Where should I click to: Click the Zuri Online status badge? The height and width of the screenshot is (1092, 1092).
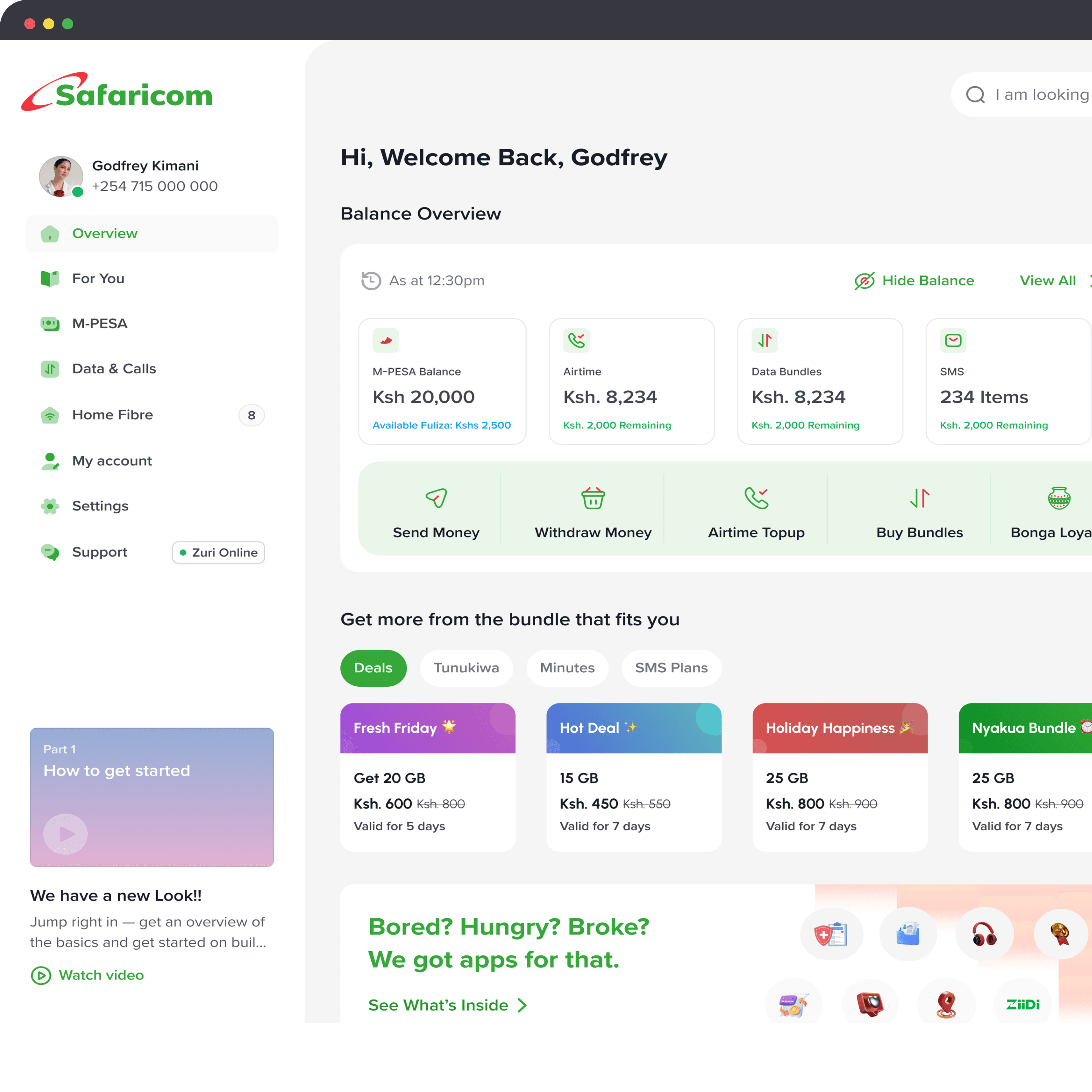218,553
